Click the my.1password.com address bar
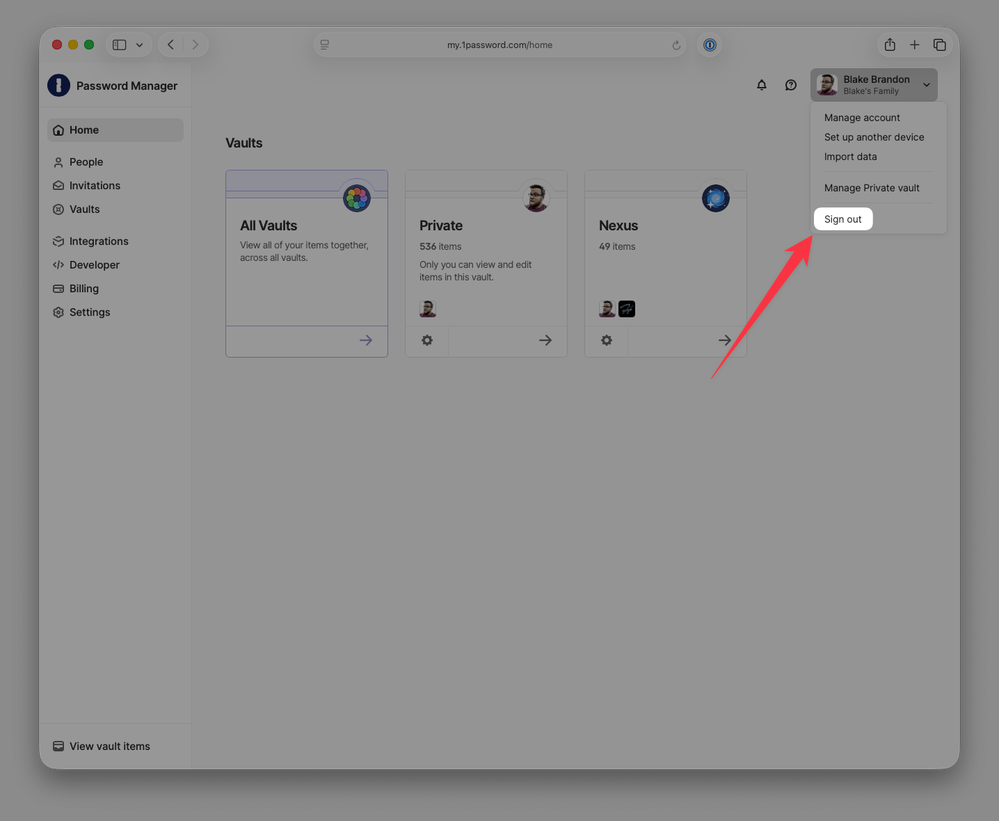 point(499,45)
